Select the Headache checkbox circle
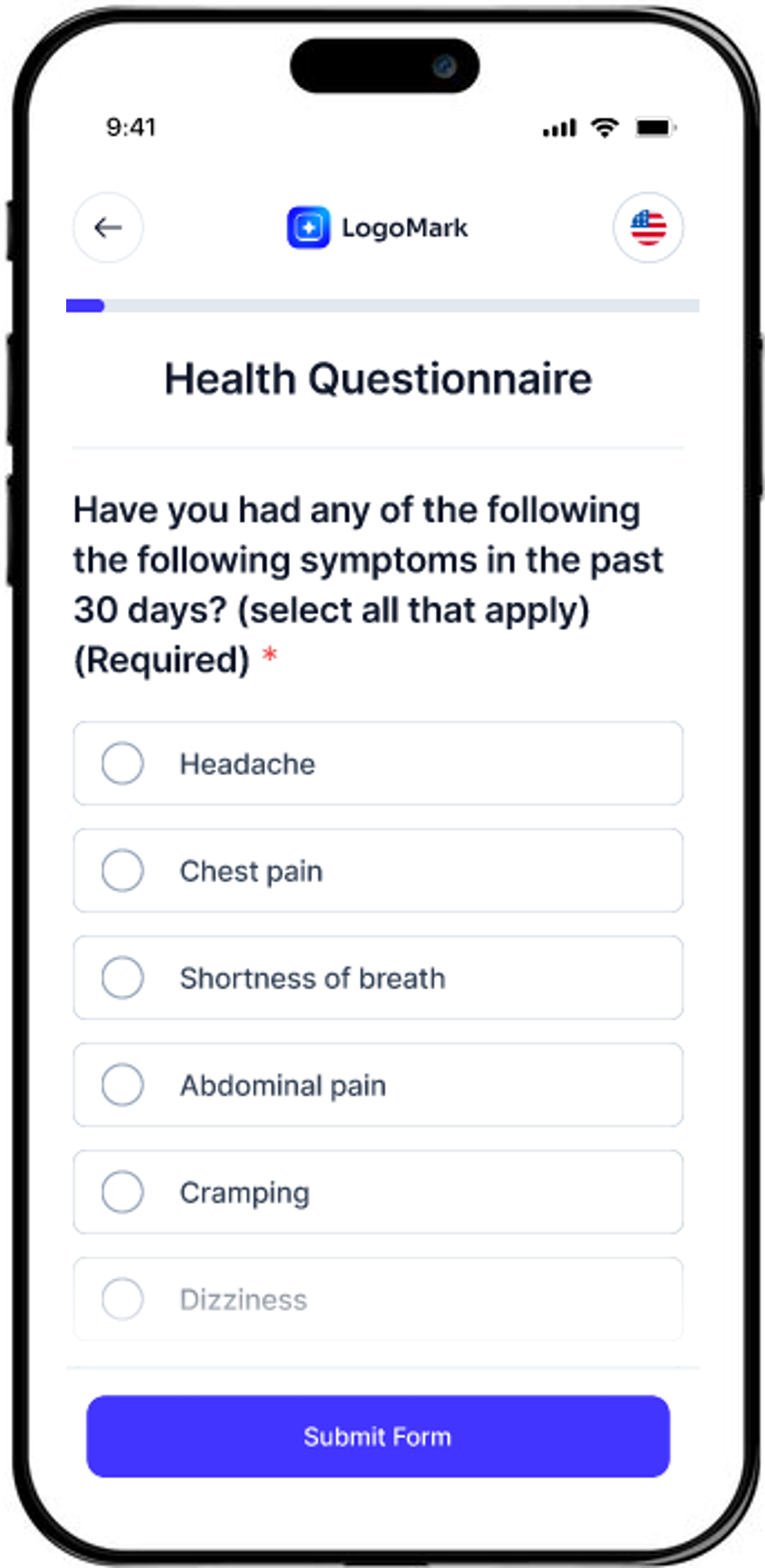765x1568 pixels. [x=123, y=764]
